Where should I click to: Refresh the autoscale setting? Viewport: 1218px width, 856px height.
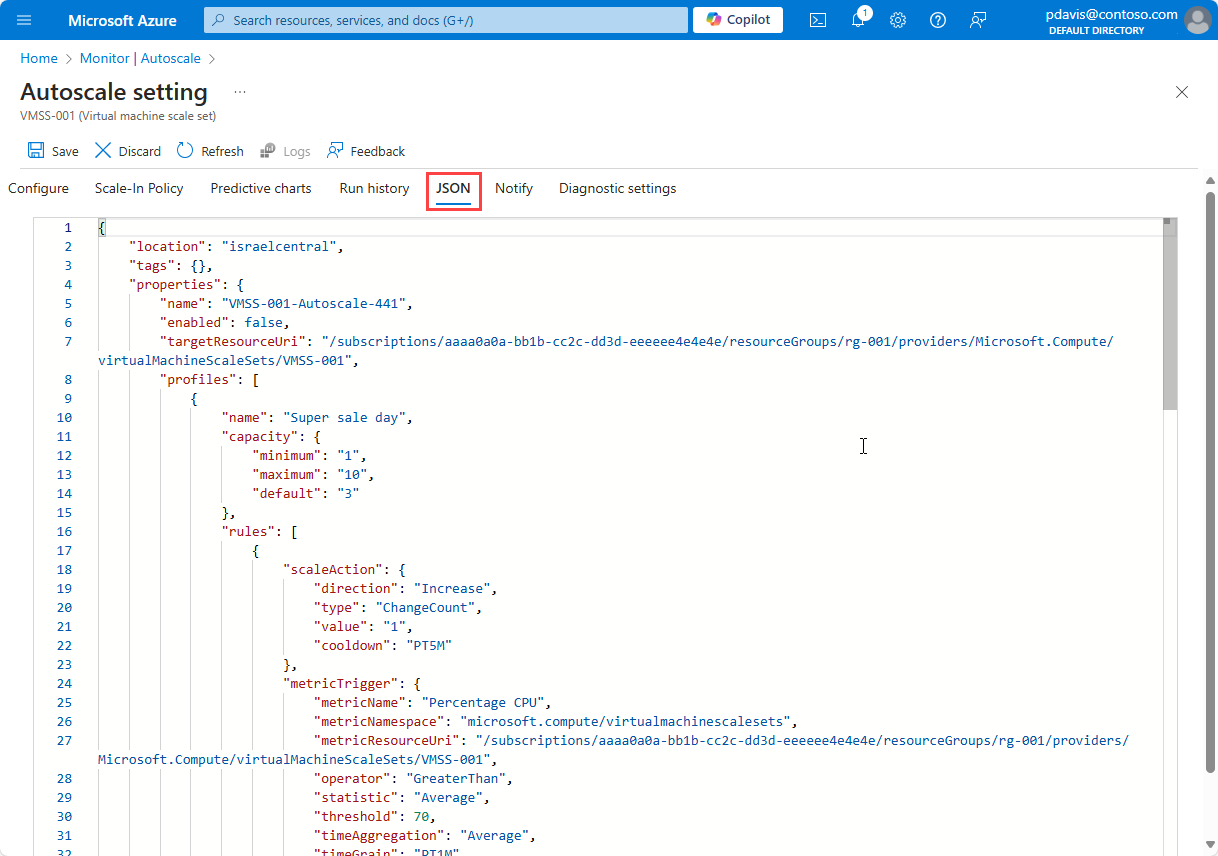pos(185,151)
